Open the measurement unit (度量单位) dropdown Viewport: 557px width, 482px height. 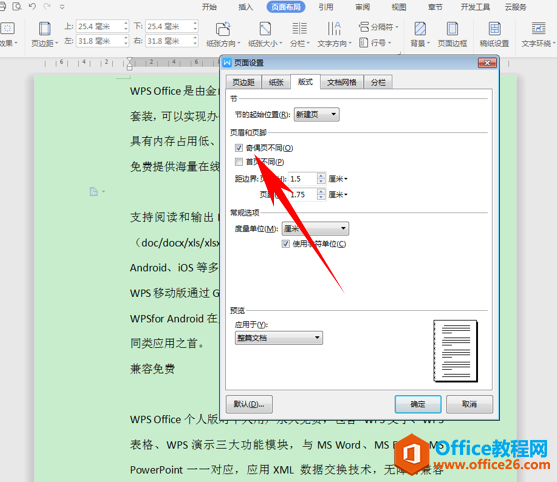pyautogui.click(x=315, y=228)
